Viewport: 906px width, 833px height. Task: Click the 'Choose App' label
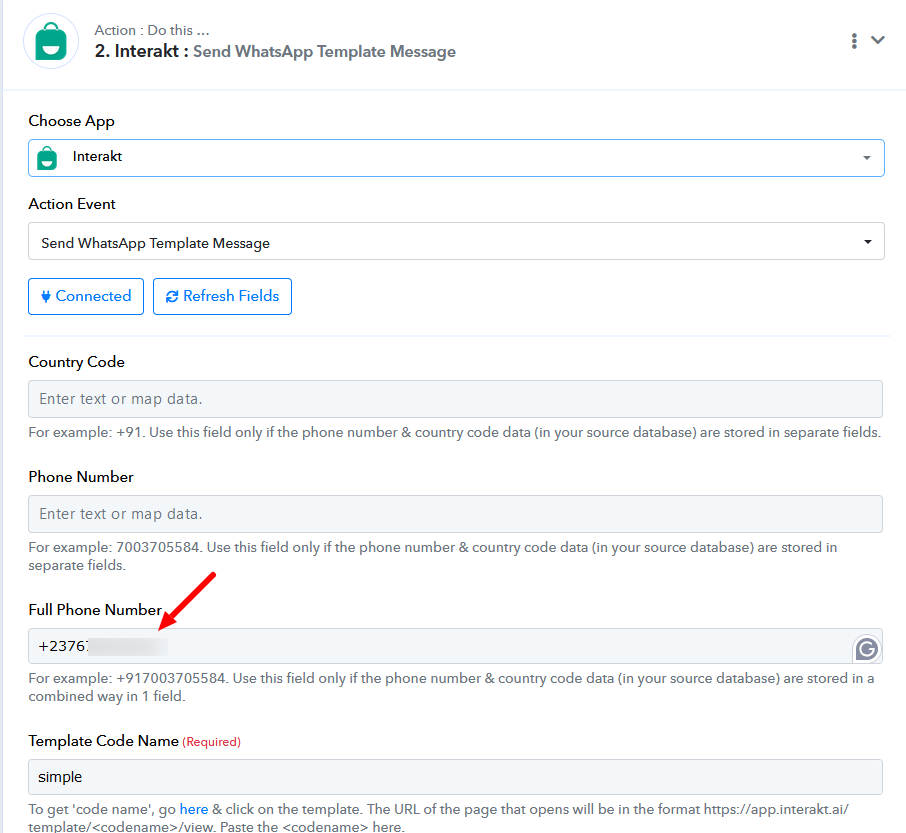click(72, 121)
